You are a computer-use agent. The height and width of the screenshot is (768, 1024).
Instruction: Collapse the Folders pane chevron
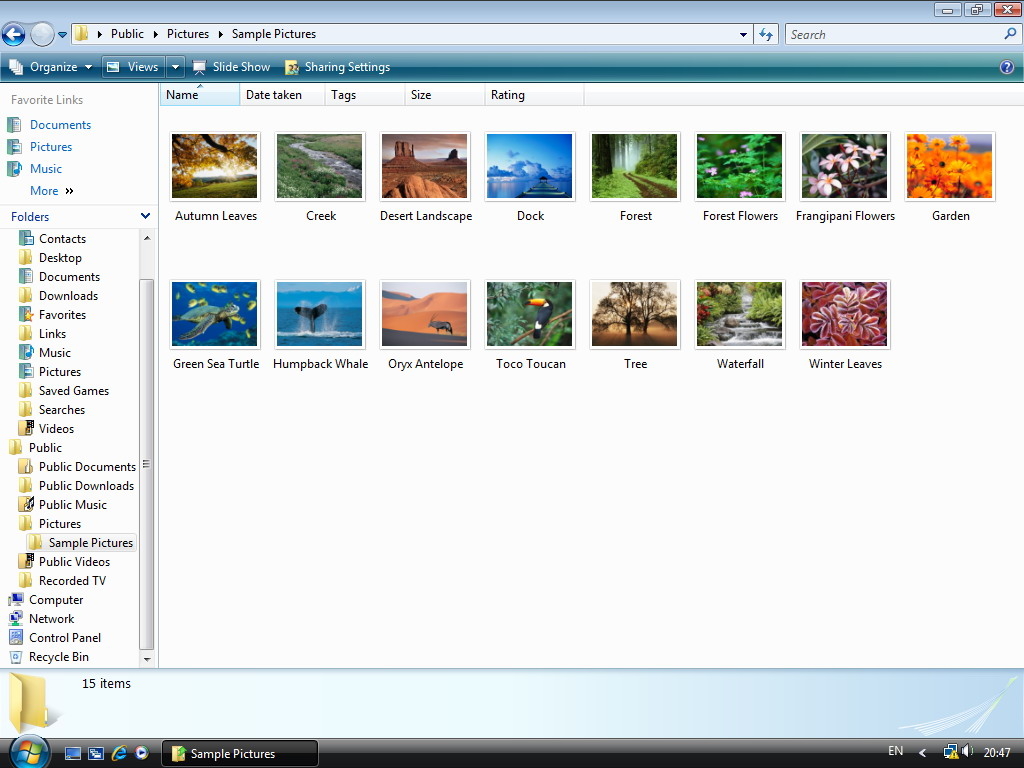click(145, 216)
